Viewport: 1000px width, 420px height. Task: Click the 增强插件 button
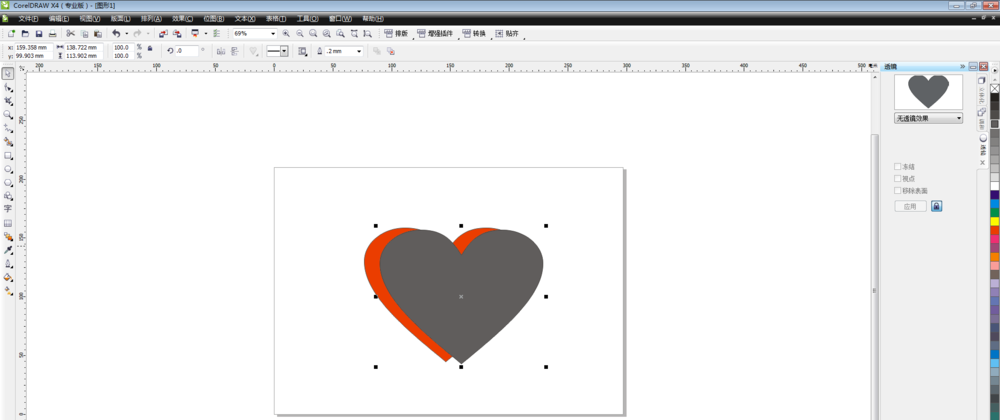pos(435,33)
